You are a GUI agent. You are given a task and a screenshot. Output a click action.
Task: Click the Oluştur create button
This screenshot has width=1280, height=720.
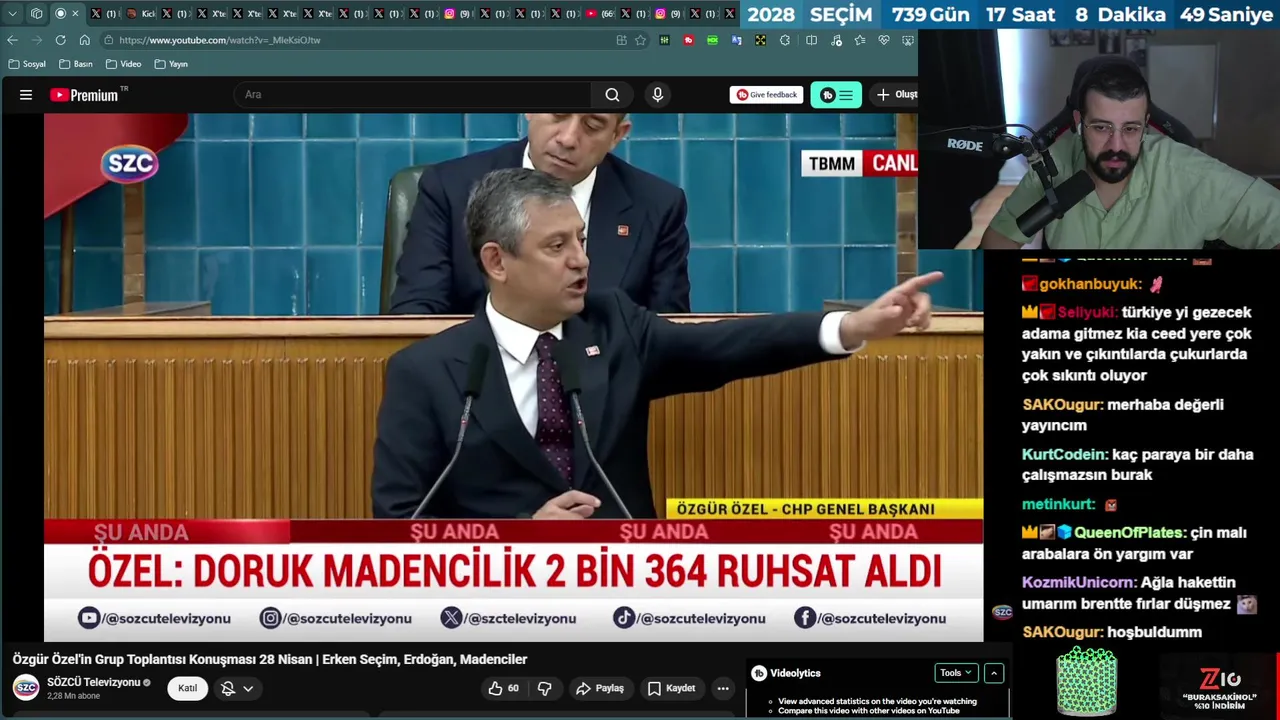tap(896, 95)
